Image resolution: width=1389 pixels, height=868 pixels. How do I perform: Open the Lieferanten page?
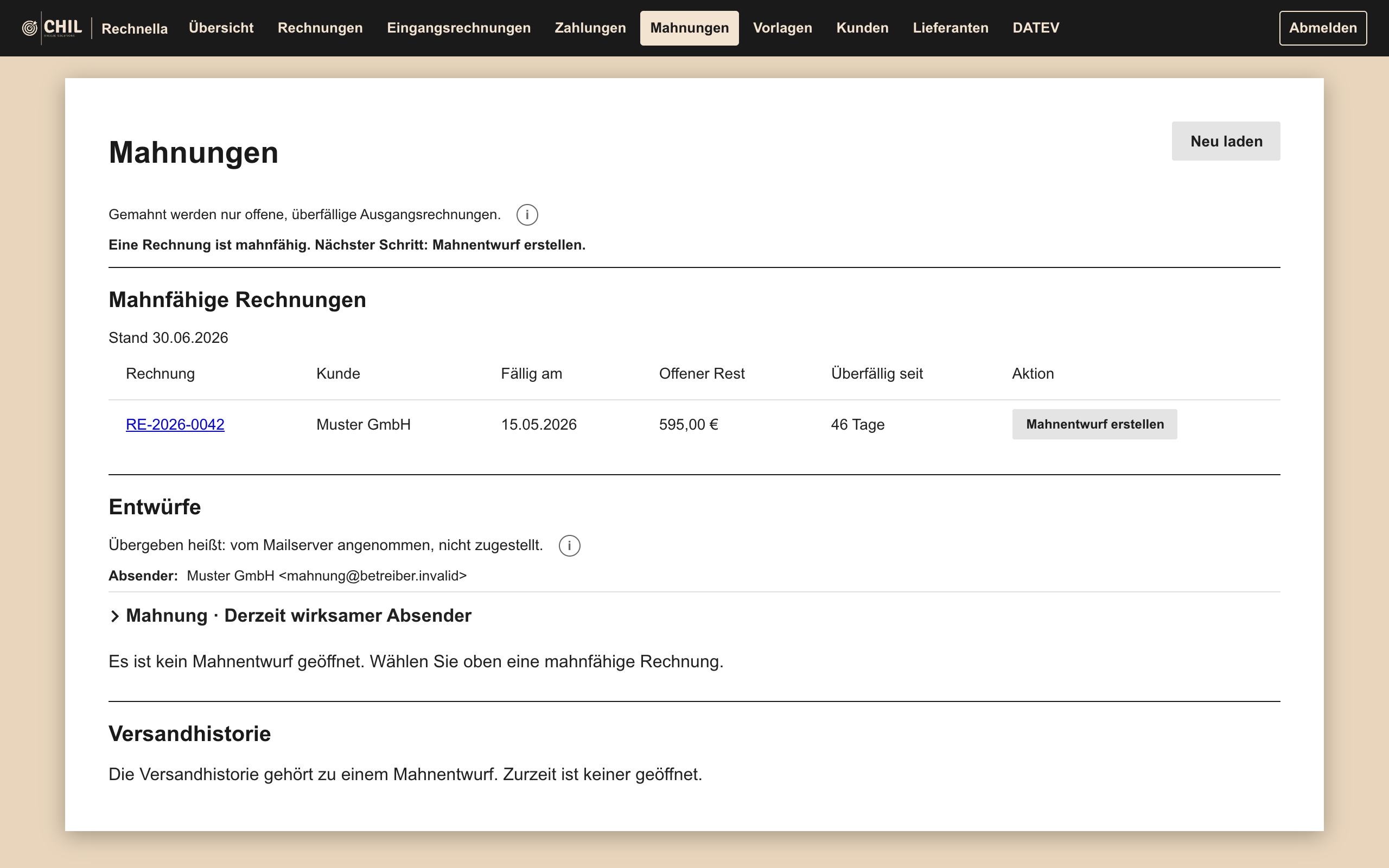tap(951, 28)
